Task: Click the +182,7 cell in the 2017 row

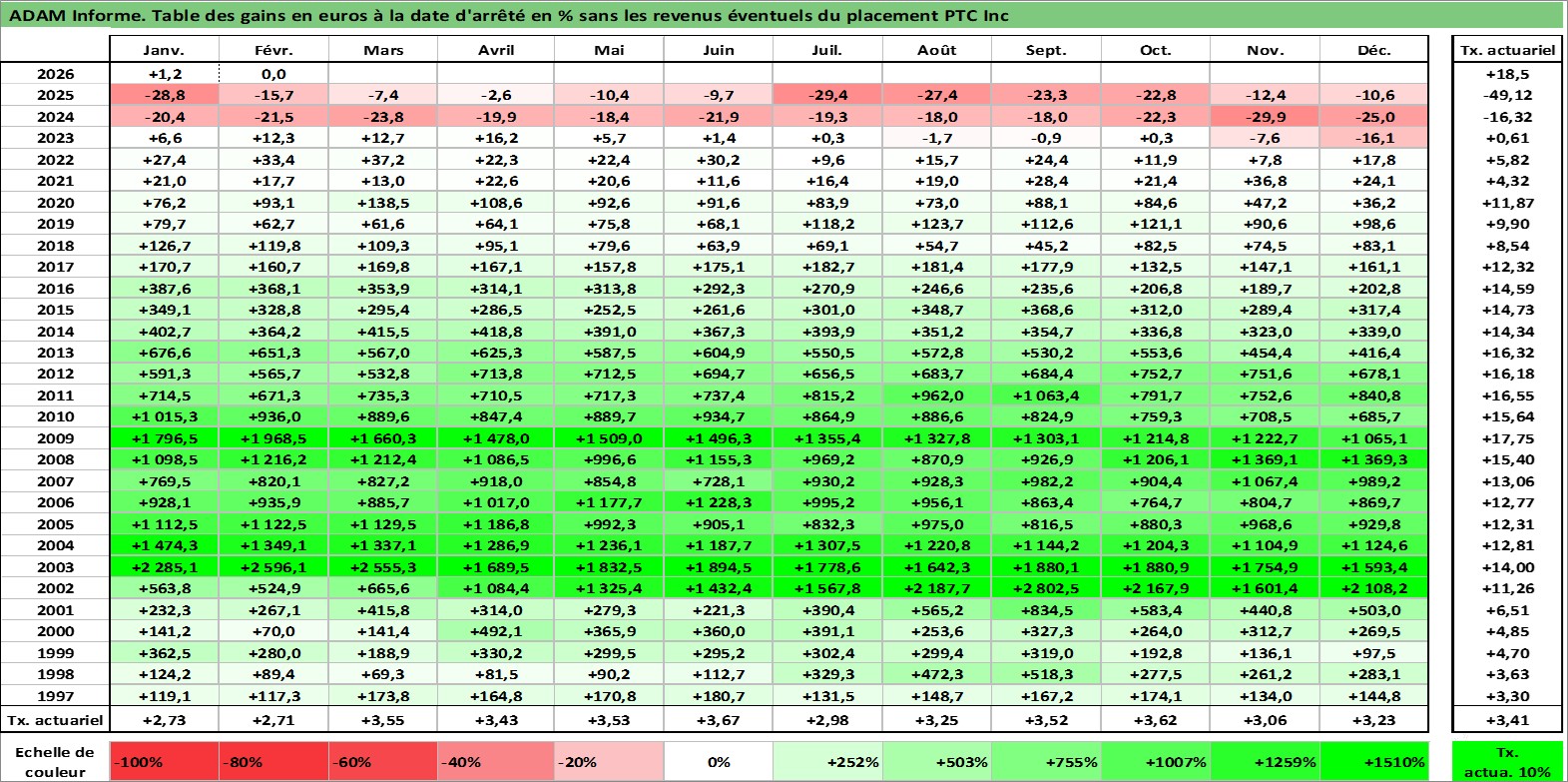Action: coord(827,267)
